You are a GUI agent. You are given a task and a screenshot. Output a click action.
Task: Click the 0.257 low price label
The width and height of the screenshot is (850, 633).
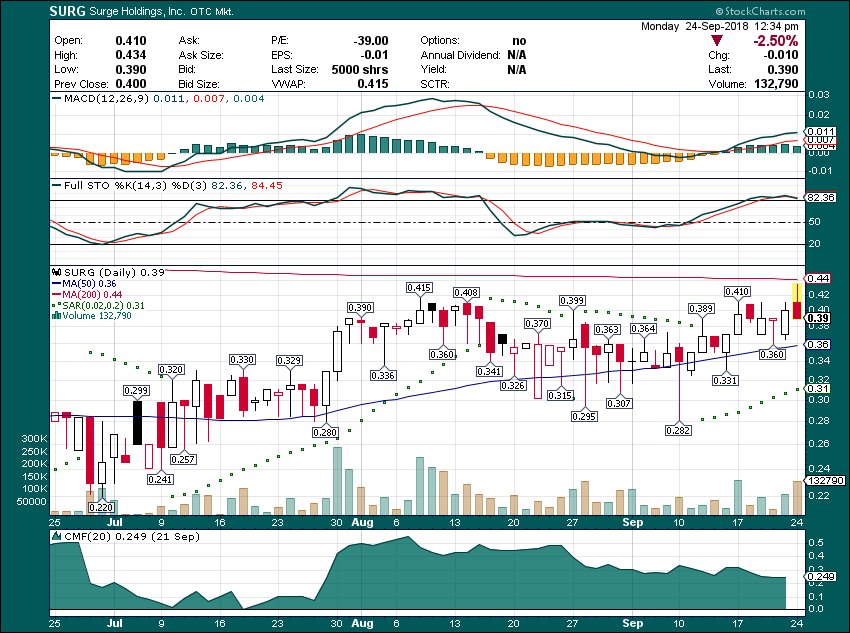(183, 460)
